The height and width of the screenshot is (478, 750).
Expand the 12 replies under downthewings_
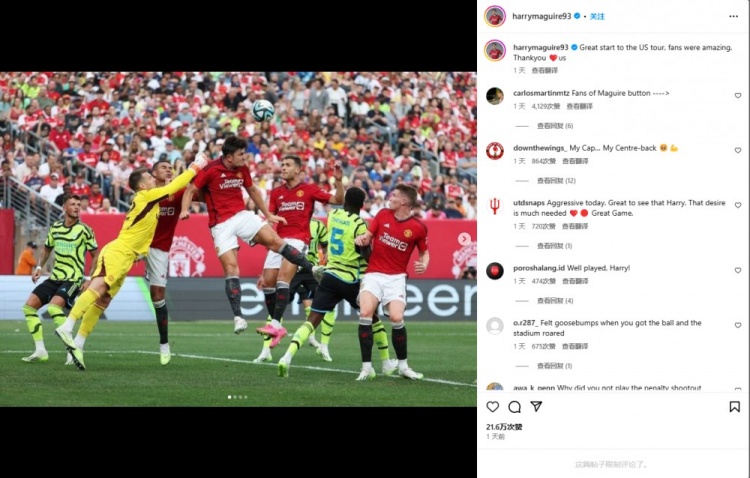click(556, 180)
